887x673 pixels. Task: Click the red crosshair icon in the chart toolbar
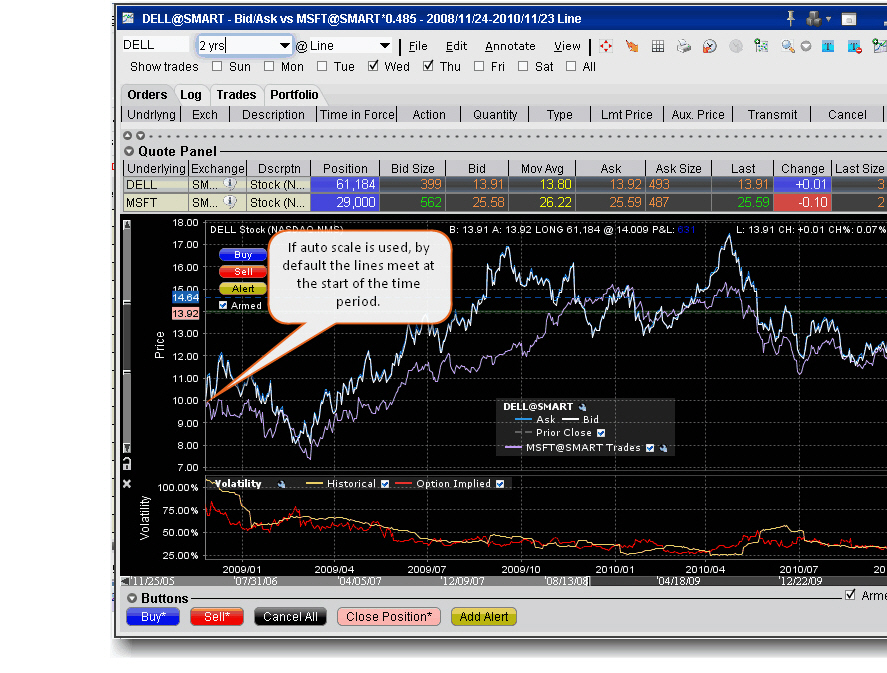click(x=606, y=46)
